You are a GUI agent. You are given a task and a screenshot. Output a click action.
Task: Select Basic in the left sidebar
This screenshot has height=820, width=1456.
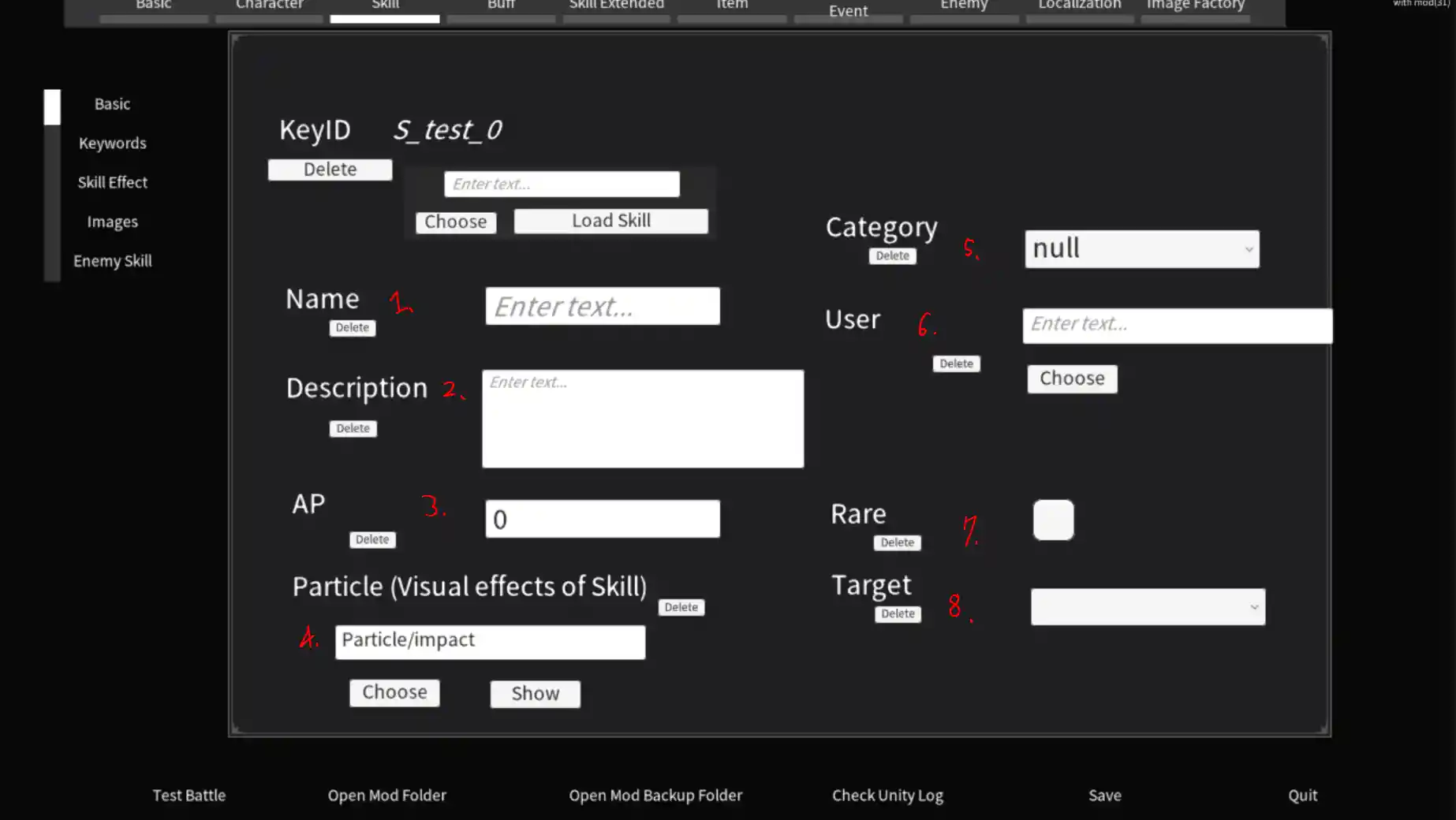pyautogui.click(x=112, y=104)
